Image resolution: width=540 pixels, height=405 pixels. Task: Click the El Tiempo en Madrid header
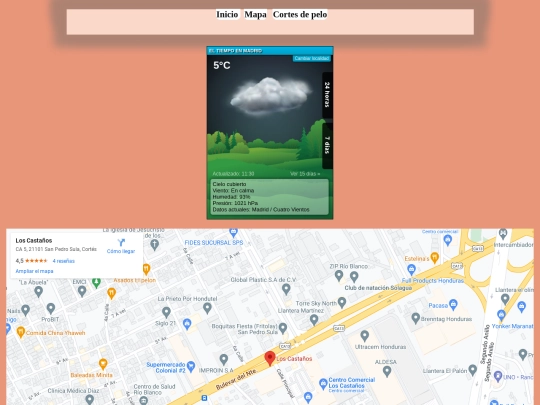tap(236, 51)
